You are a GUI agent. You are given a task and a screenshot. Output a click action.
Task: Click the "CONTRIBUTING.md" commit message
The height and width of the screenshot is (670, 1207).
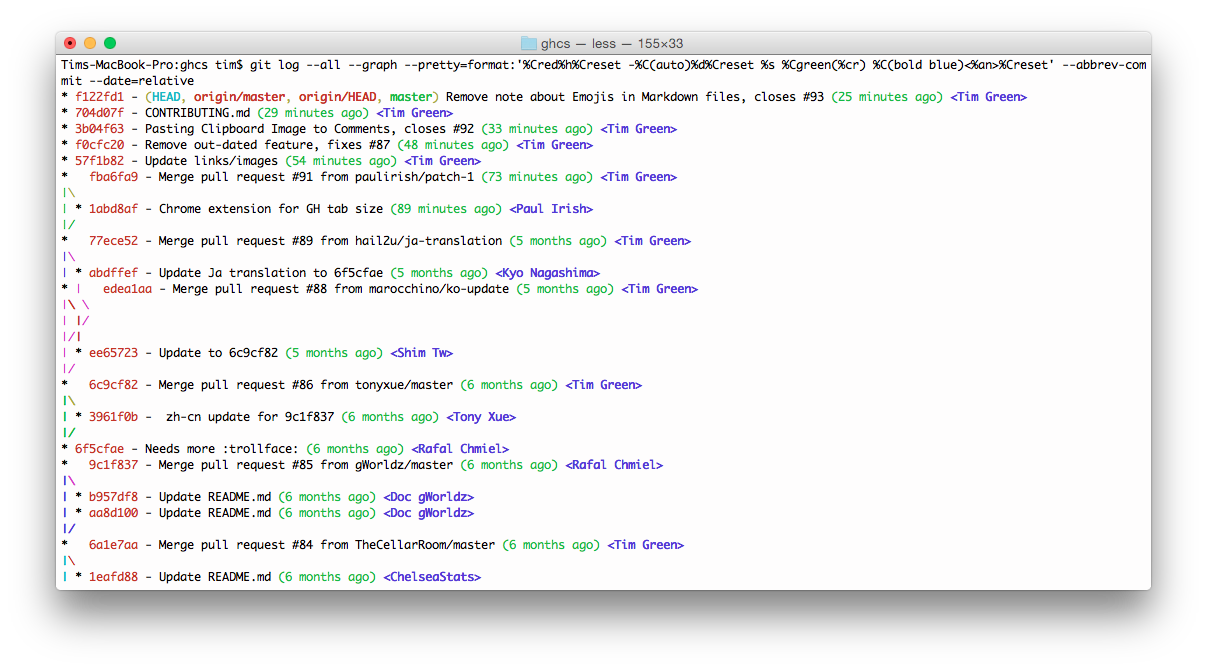(198, 113)
